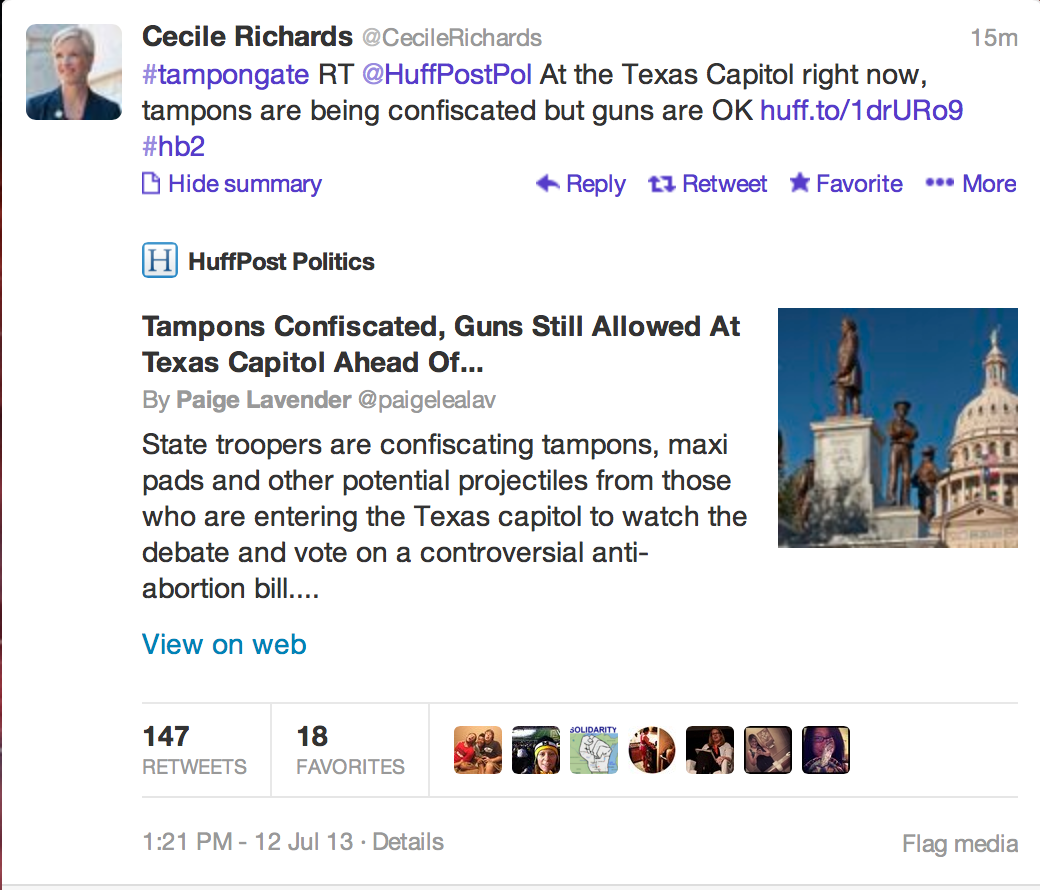Screen dimensions: 1040x890
Task: Click the HuffPost Politics 'H' logo icon
Action: pyautogui.click(x=159, y=262)
